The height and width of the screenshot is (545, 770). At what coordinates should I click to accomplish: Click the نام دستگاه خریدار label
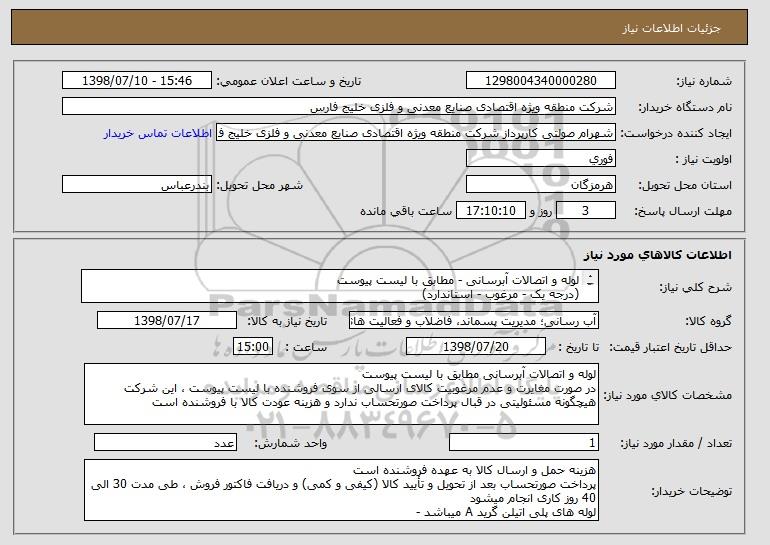pos(685,108)
